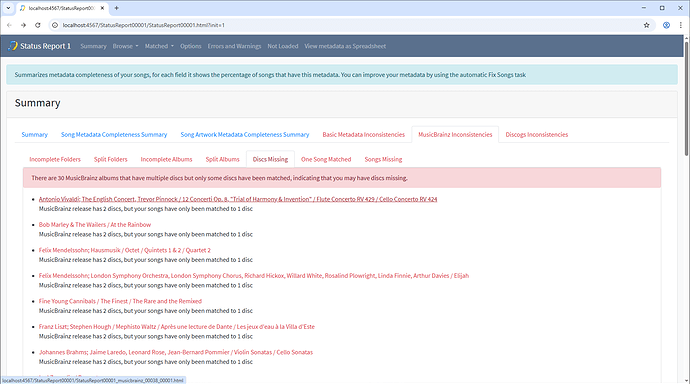Click the browser address bar URL field
The height and width of the screenshot is (384, 690).
coord(348,25)
